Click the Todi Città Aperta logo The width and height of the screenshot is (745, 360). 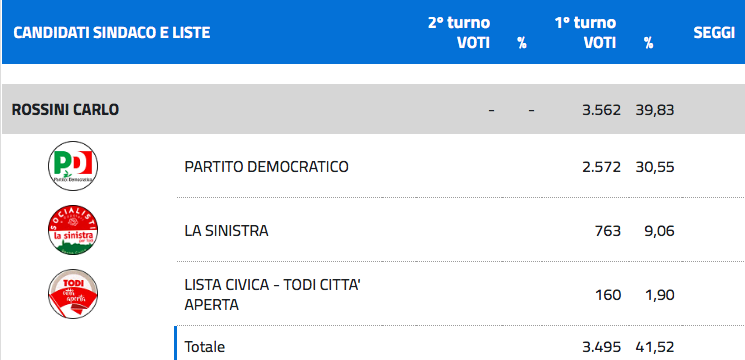pyautogui.click(x=73, y=294)
